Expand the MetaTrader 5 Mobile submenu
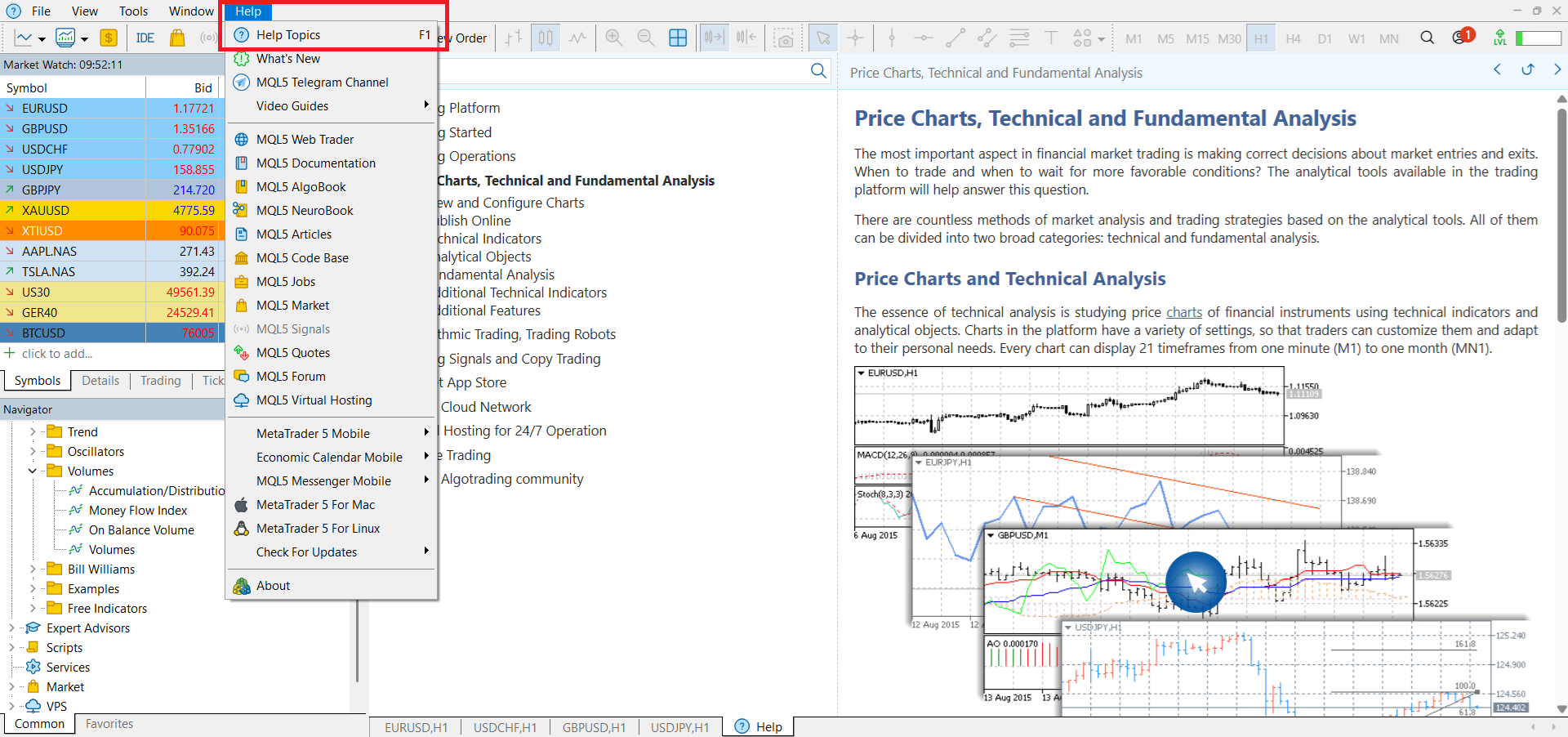 coord(330,434)
